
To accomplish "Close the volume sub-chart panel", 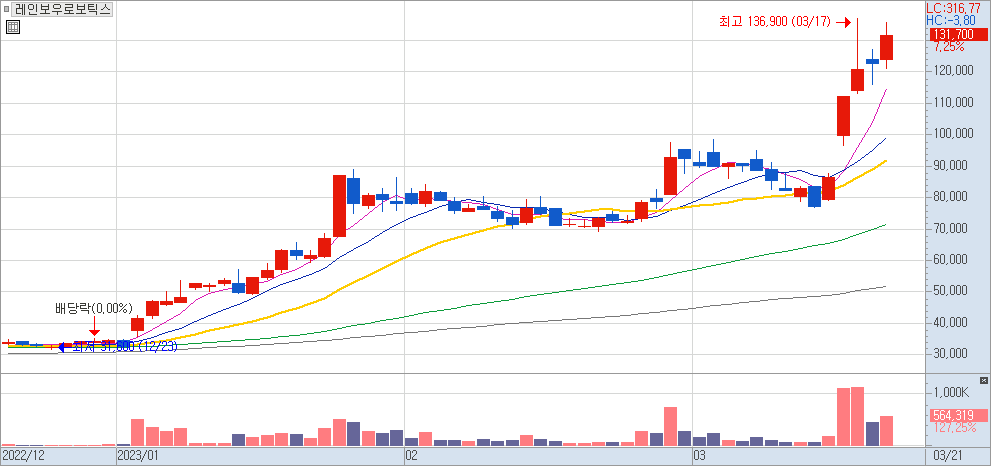I will tap(983, 380).
